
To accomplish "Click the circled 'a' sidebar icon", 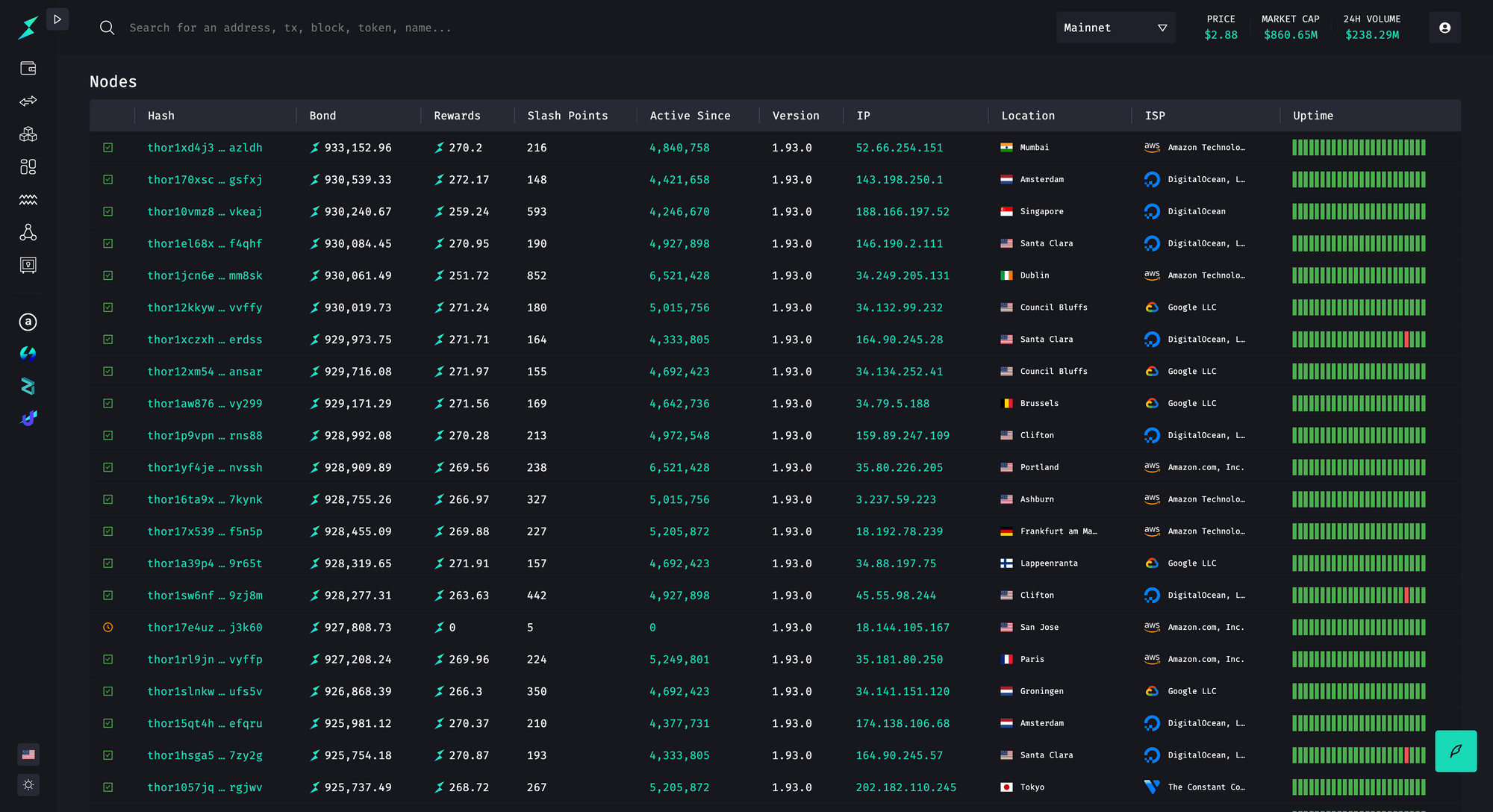I will pos(28,322).
